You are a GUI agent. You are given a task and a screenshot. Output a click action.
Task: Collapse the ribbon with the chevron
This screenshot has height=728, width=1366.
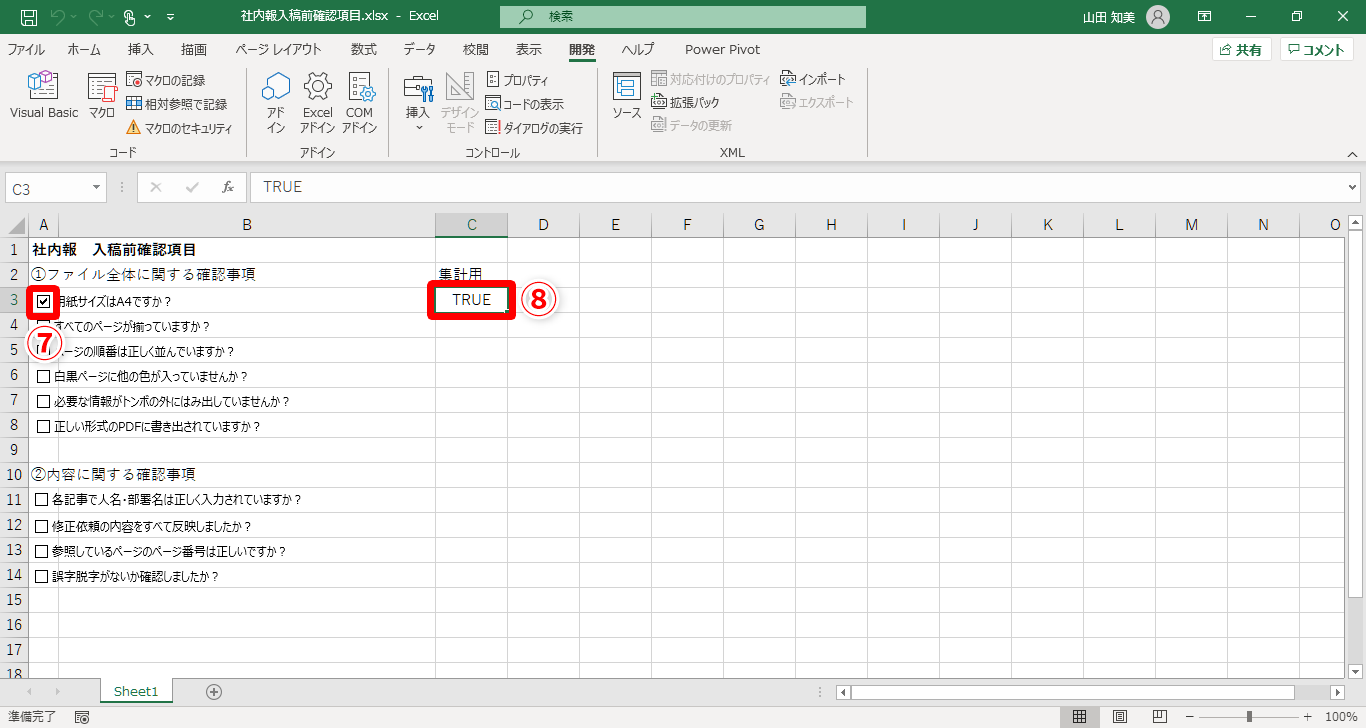point(1352,154)
